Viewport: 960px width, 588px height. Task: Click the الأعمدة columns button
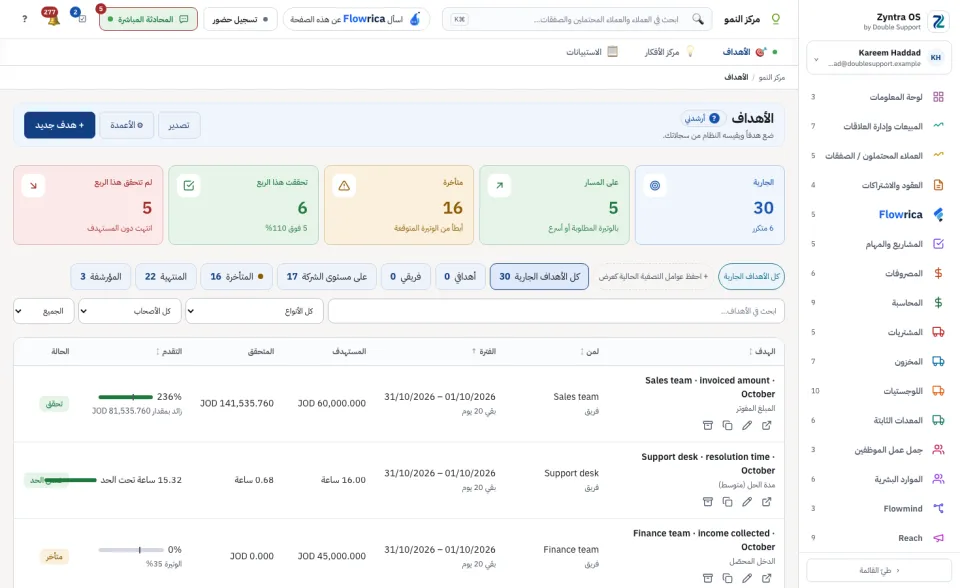point(127,125)
